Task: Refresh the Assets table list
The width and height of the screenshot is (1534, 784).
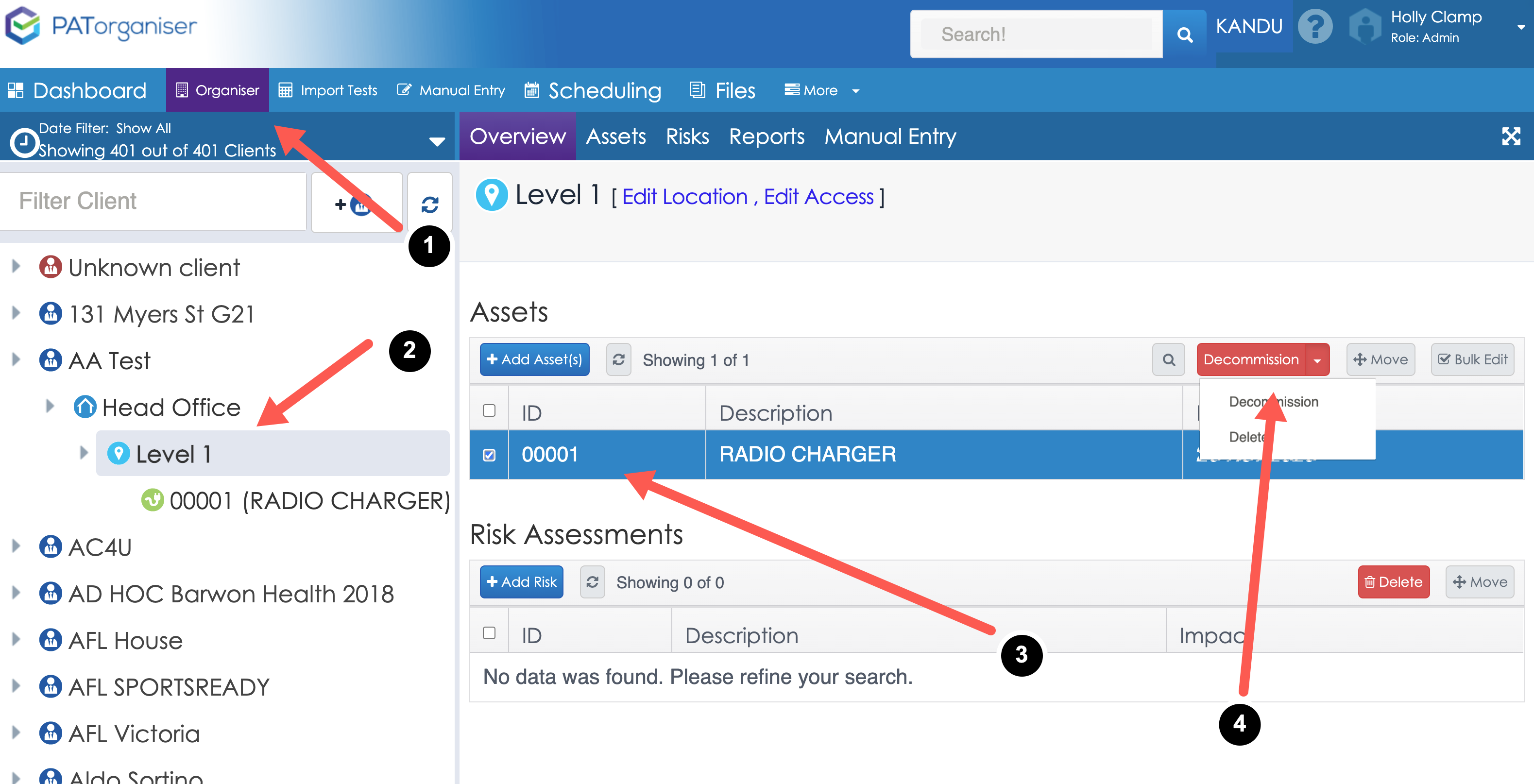Action: (618, 359)
